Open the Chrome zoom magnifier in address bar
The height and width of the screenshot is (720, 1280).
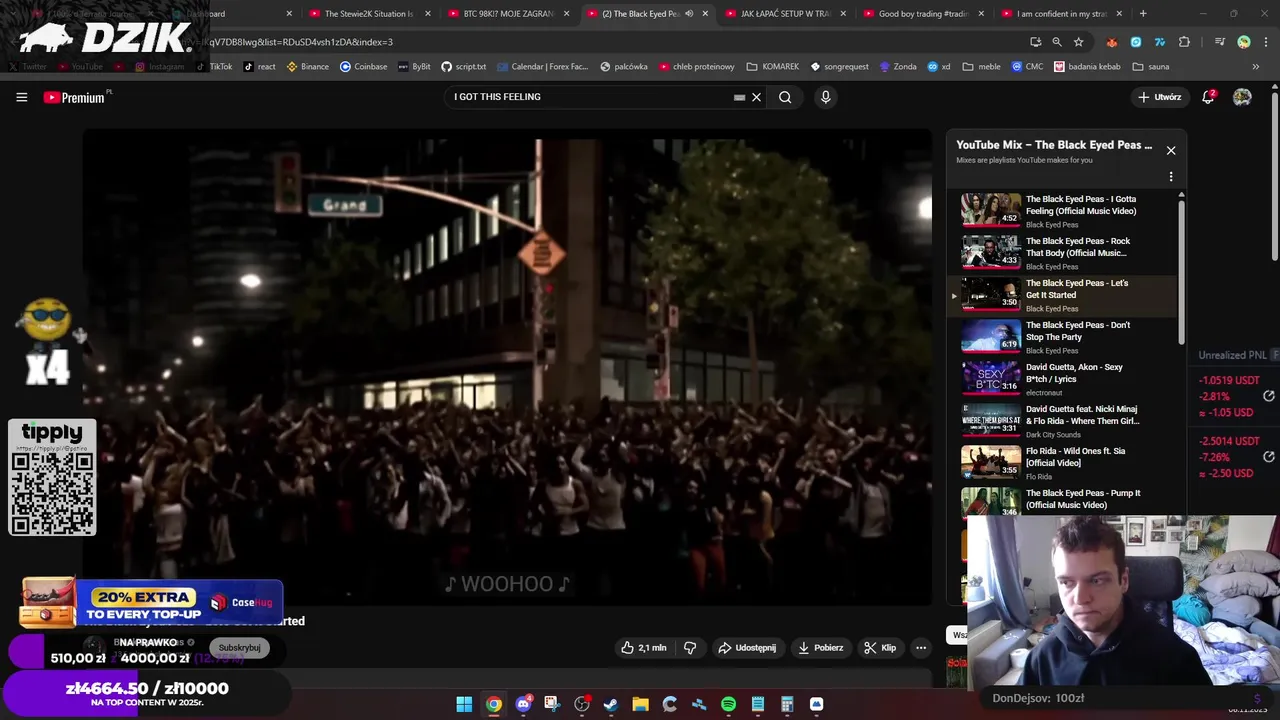pyautogui.click(x=1057, y=42)
